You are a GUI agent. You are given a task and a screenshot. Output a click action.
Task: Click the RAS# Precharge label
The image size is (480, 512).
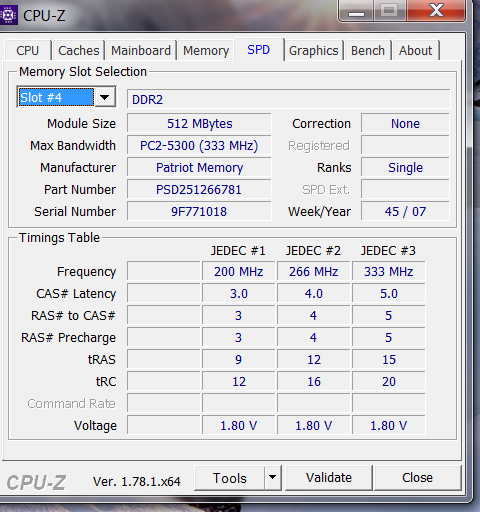coord(68,338)
